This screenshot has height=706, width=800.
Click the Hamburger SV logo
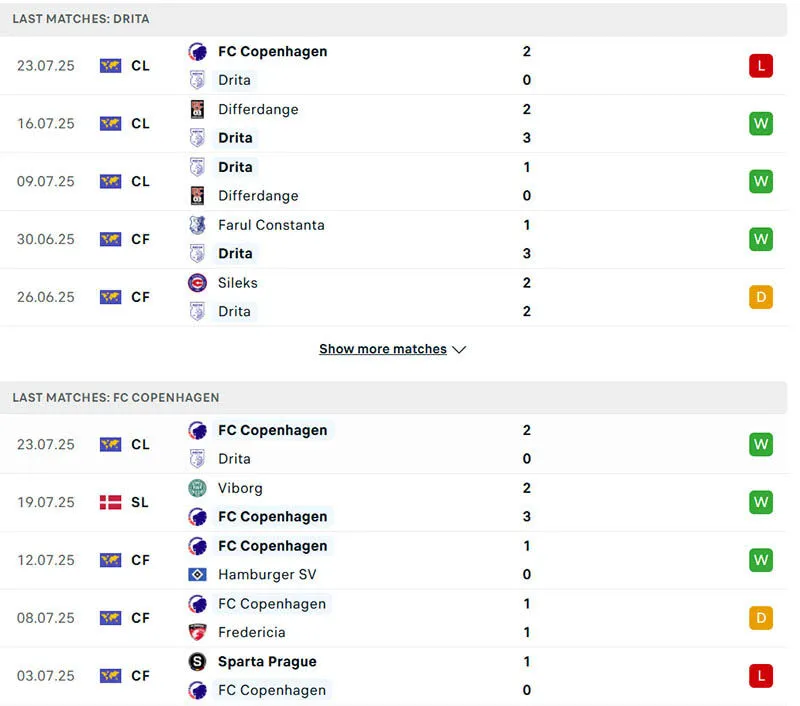[197, 575]
